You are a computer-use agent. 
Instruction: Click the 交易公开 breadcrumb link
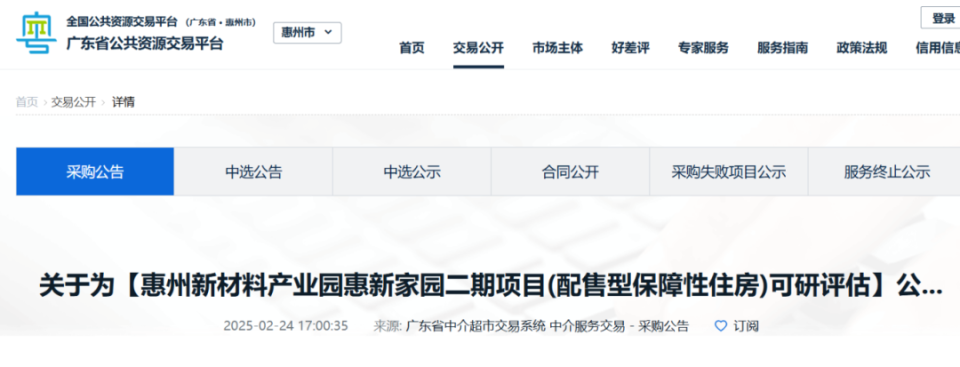(73, 102)
